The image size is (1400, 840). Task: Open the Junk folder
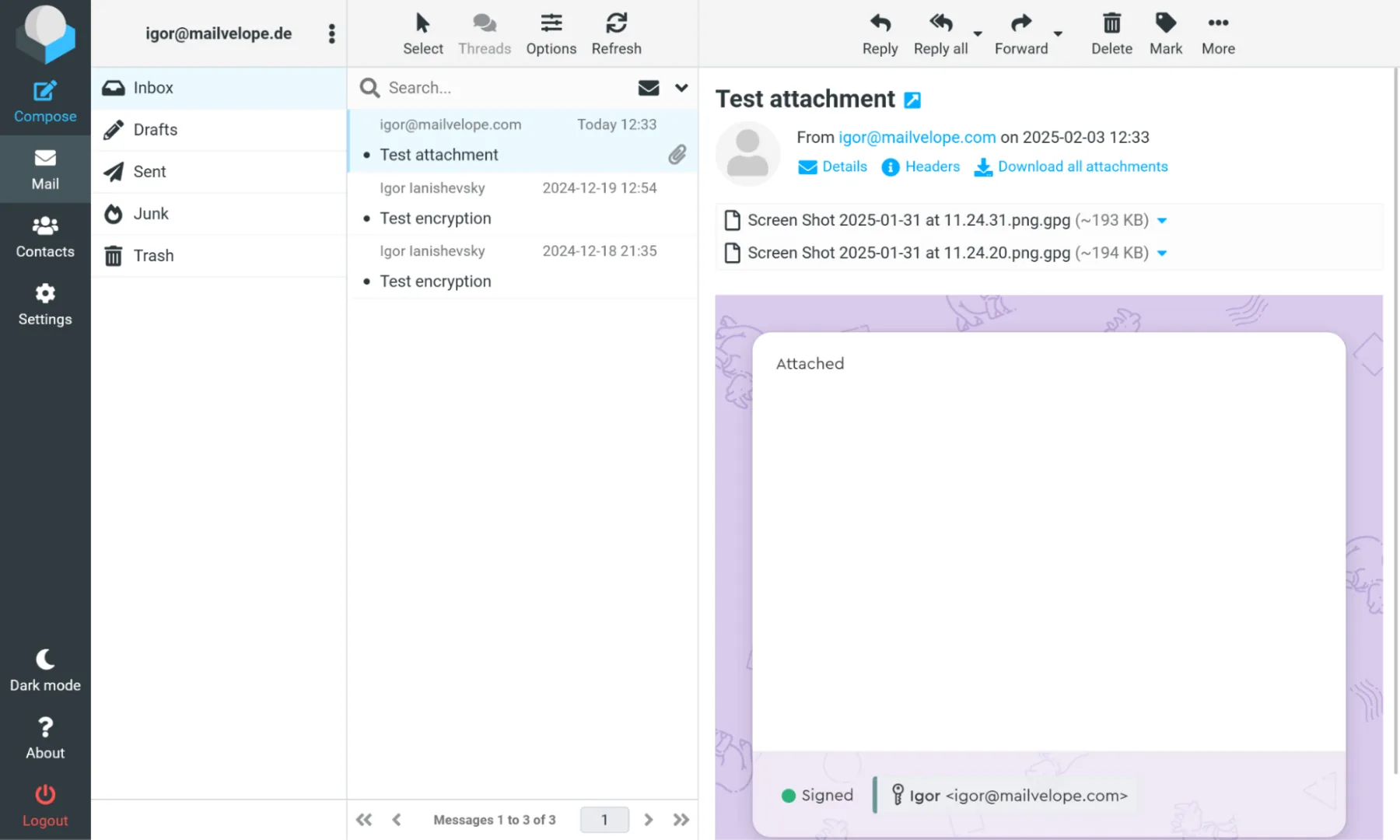click(152, 213)
